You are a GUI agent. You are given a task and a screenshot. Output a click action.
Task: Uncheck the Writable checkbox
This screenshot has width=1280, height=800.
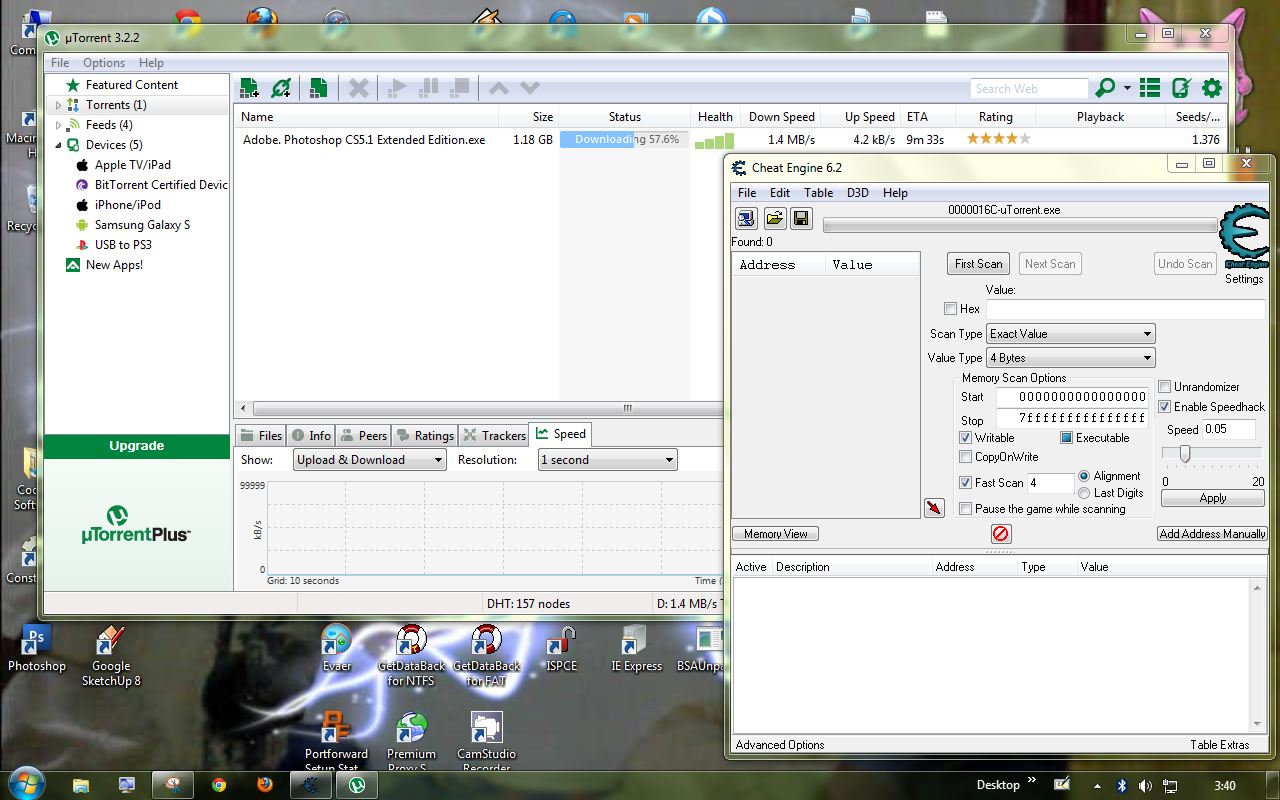pyautogui.click(x=965, y=438)
